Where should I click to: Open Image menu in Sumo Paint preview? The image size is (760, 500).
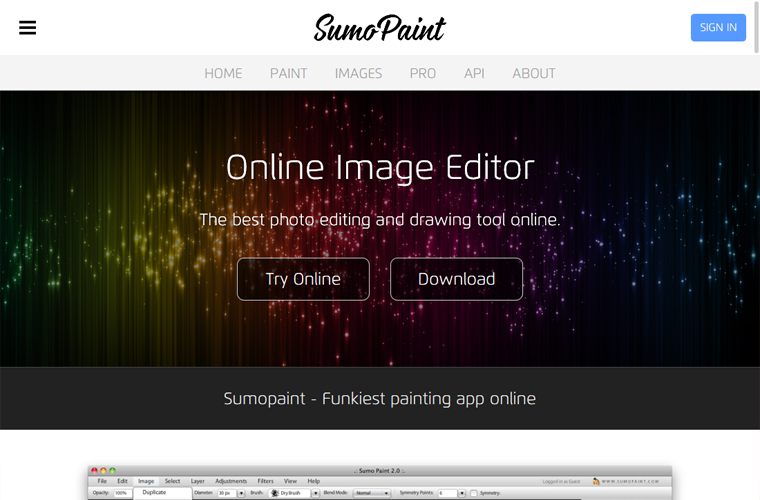coord(146,481)
